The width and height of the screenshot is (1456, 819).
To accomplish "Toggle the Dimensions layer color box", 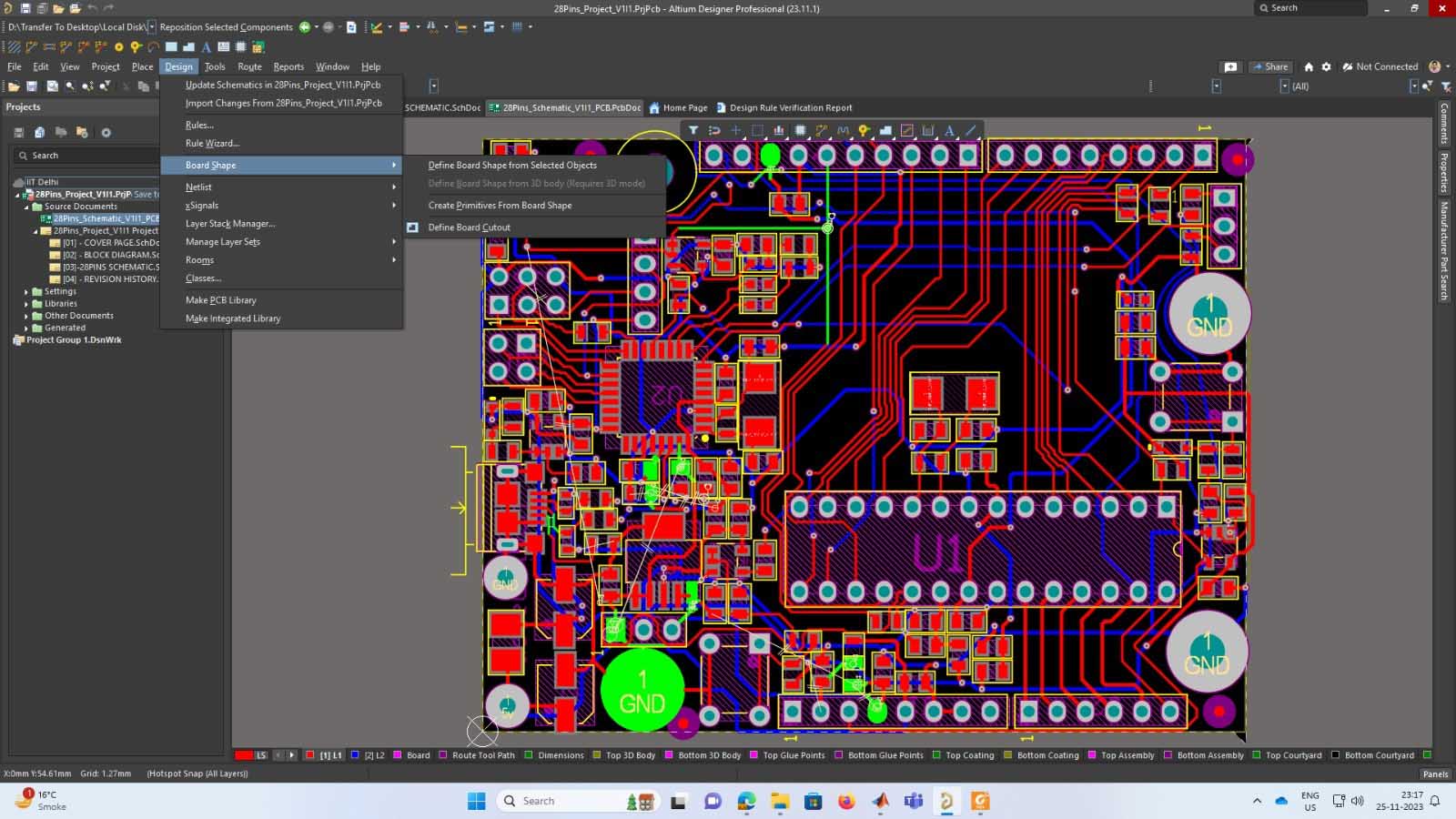I will (x=530, y=755).
